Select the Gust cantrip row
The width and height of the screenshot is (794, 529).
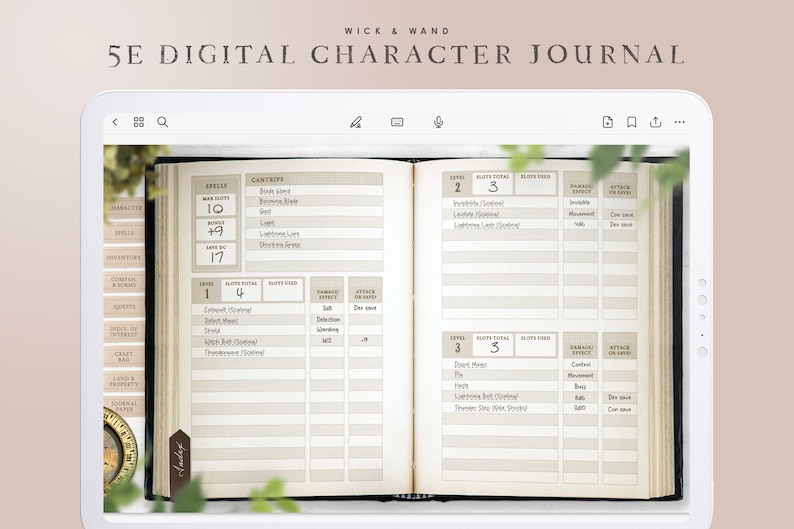(x=314, y=212)
